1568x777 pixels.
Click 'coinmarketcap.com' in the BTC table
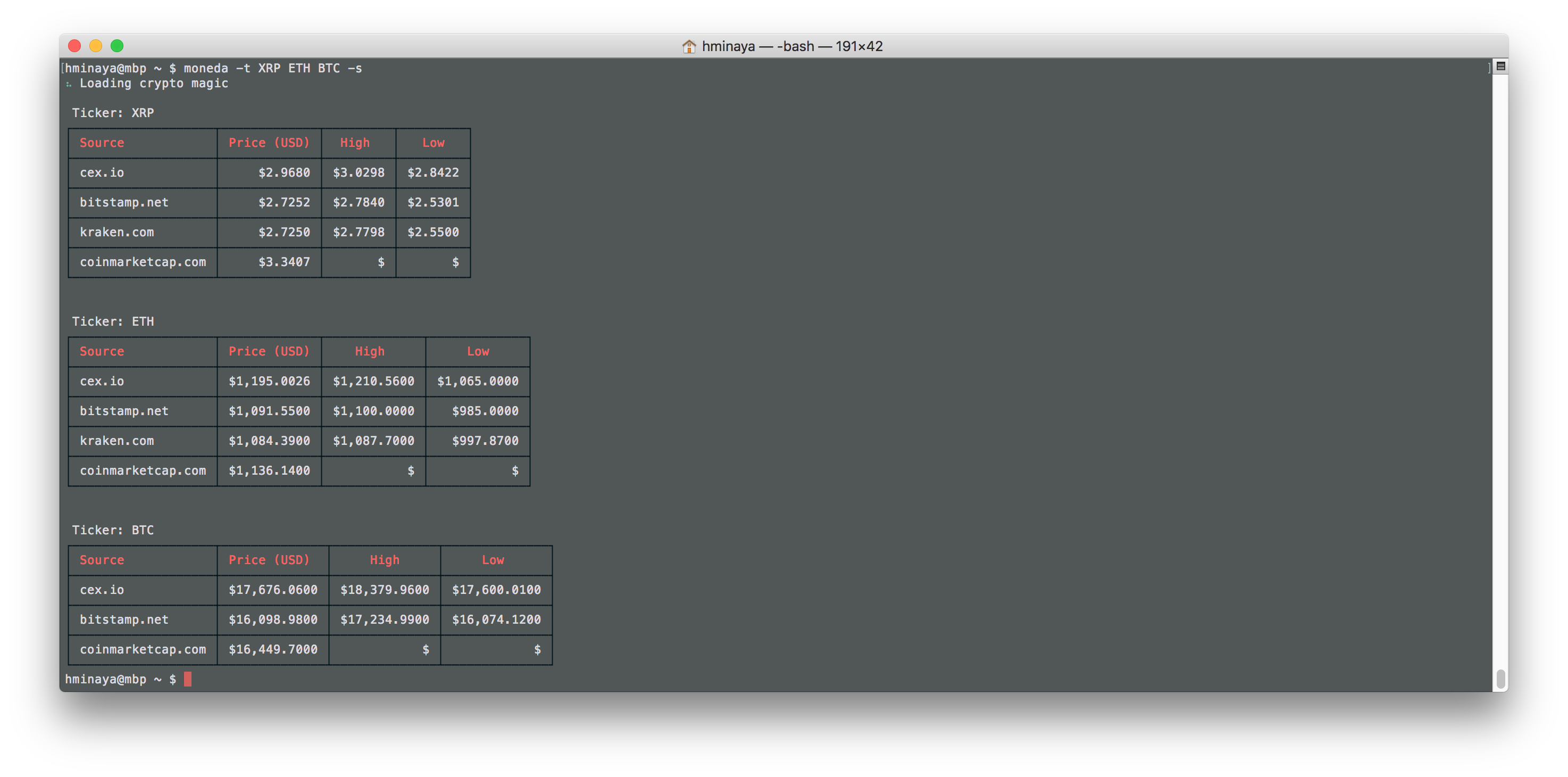(x=143, y=649)
